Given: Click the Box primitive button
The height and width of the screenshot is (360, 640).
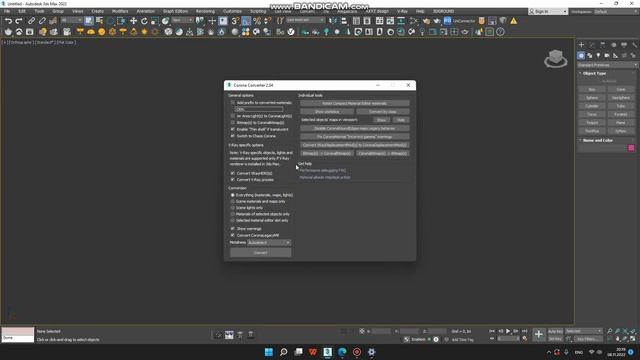Looking at the screenshot, I should coord(592,89).
